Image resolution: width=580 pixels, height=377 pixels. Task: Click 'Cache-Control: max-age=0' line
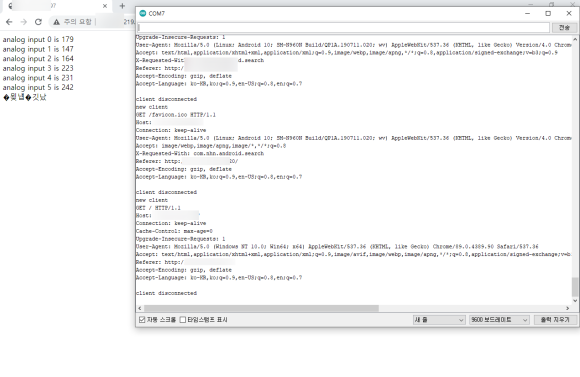174,231
